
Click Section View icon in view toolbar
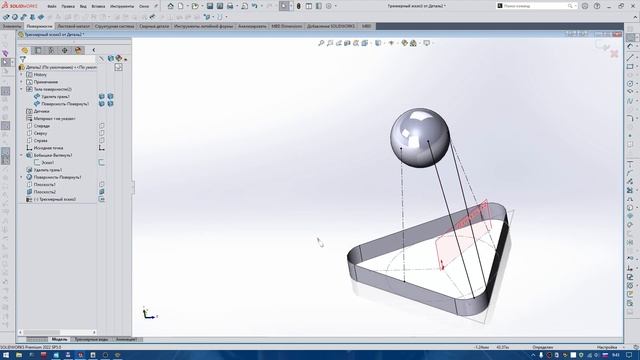click(x=347, y=43)
